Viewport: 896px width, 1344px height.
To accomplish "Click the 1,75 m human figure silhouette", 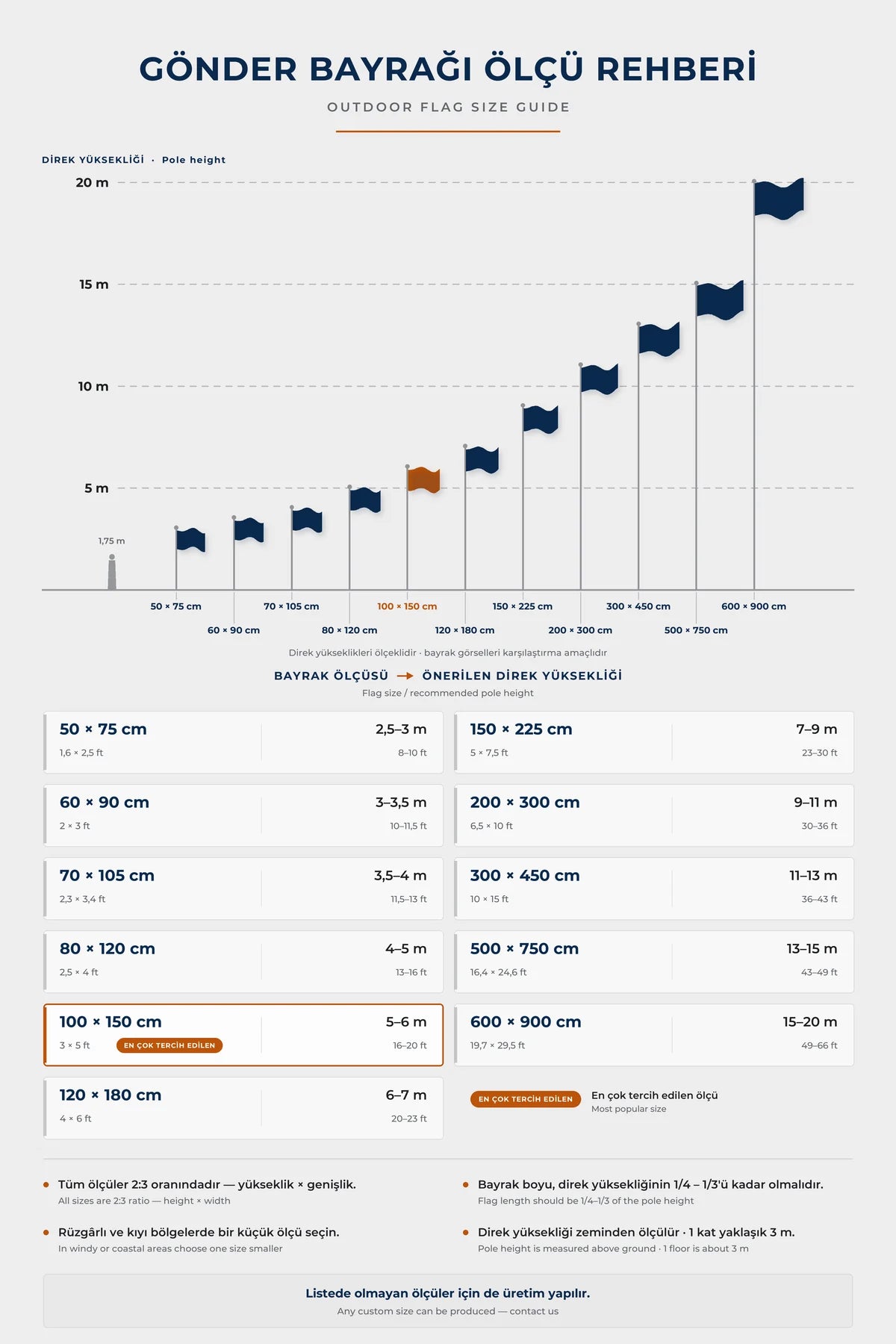I will coord(112,572).
